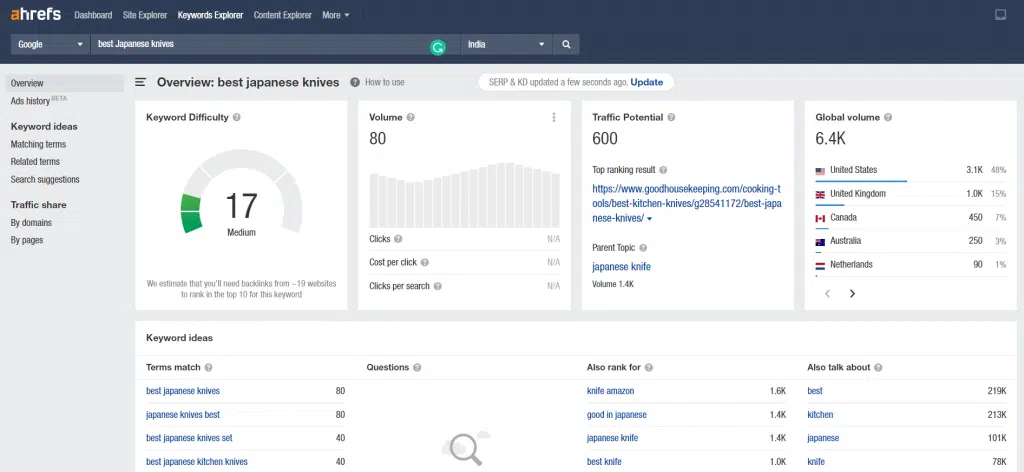Select By pages under Traffic share
This screenshot has width=1024, height=472.
[27, 240]
